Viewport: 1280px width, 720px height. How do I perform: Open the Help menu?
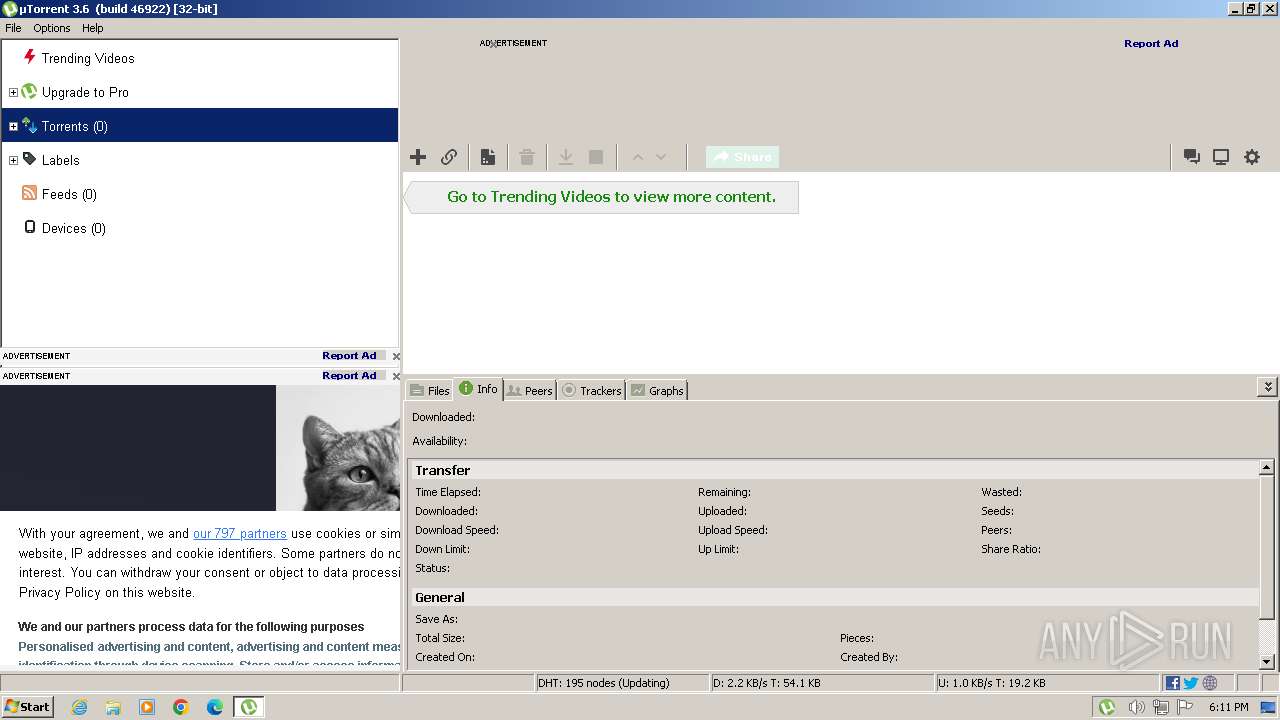click(93, 28)
